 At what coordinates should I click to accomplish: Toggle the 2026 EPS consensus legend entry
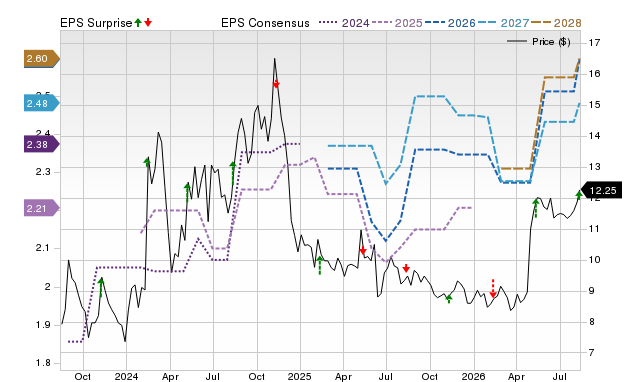click(x=450, y=23)
